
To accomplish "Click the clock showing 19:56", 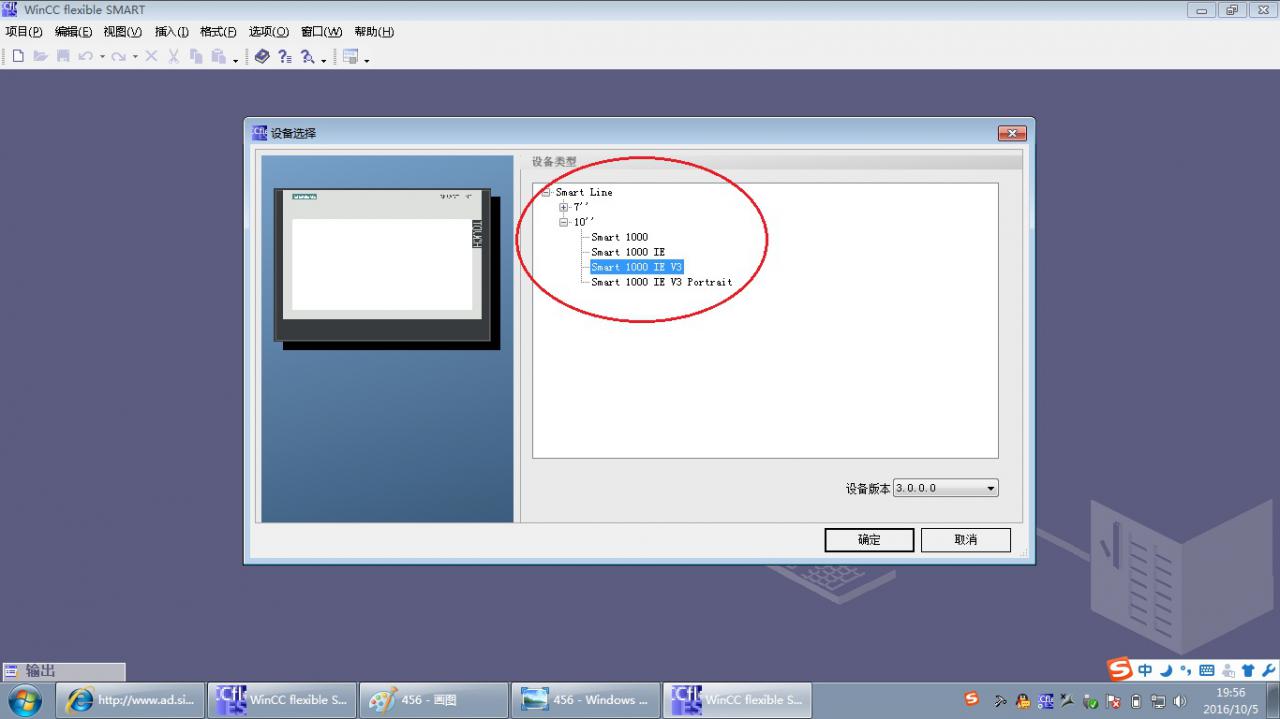I will 1230,692.
